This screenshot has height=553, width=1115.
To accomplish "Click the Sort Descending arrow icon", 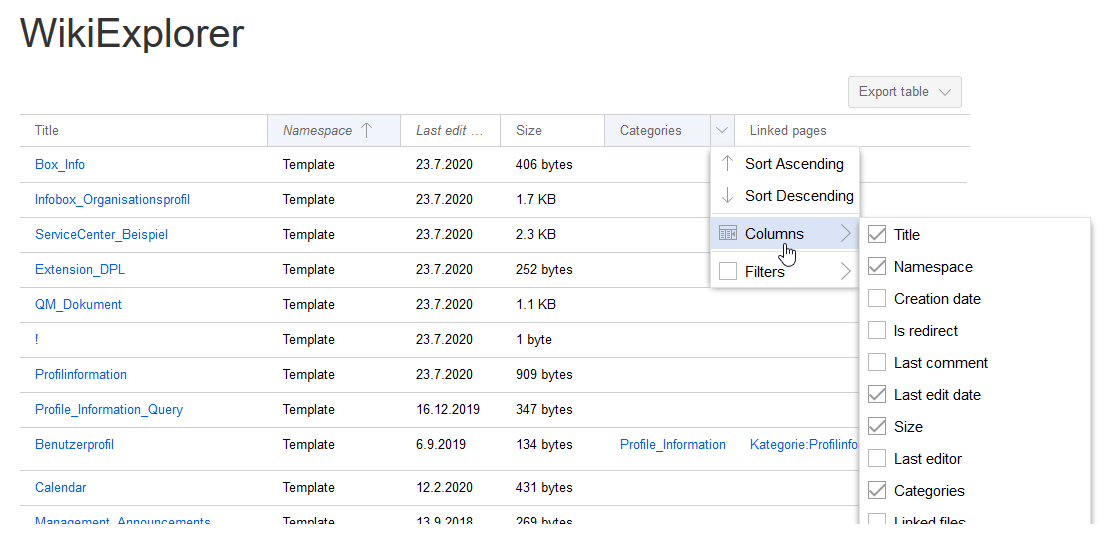I will (x=727, y=195).
